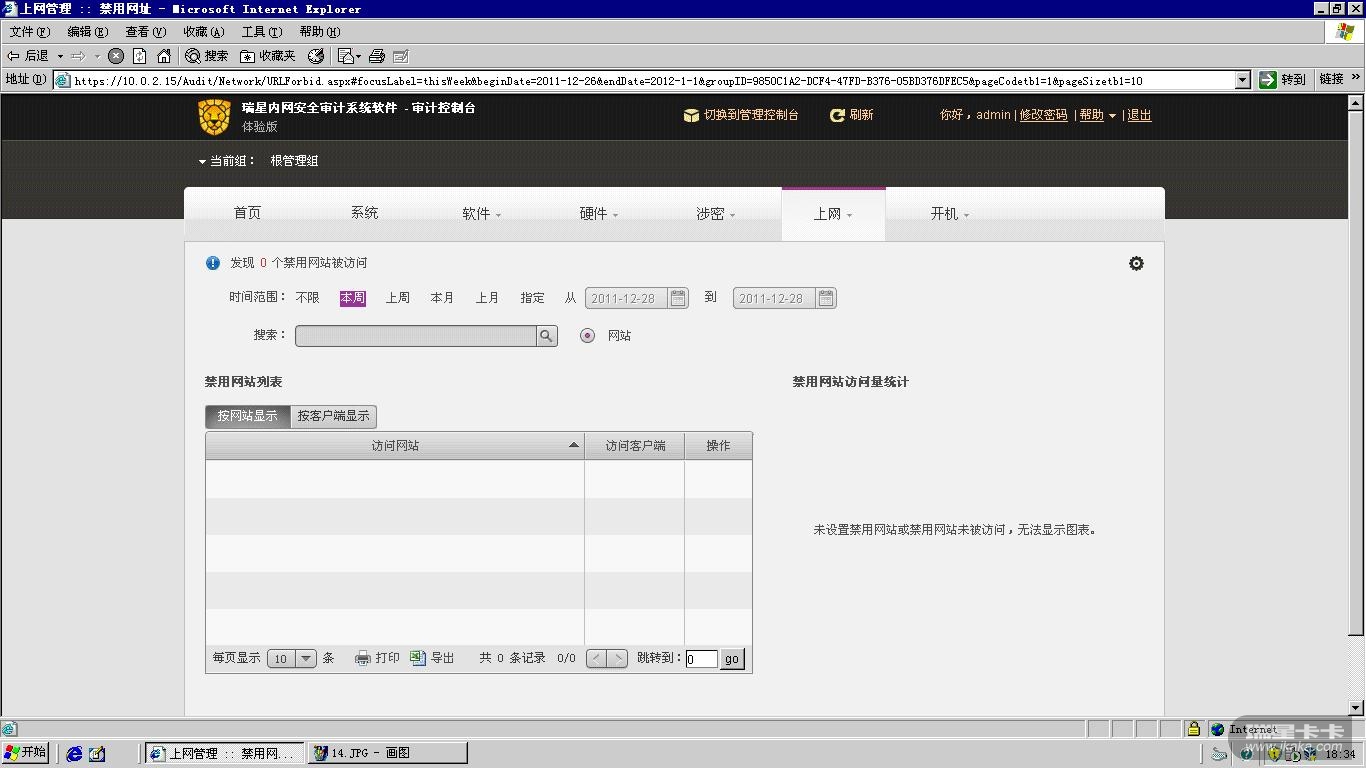Open the 硬件 tab
1366x768 pixels.
(598, 213)
